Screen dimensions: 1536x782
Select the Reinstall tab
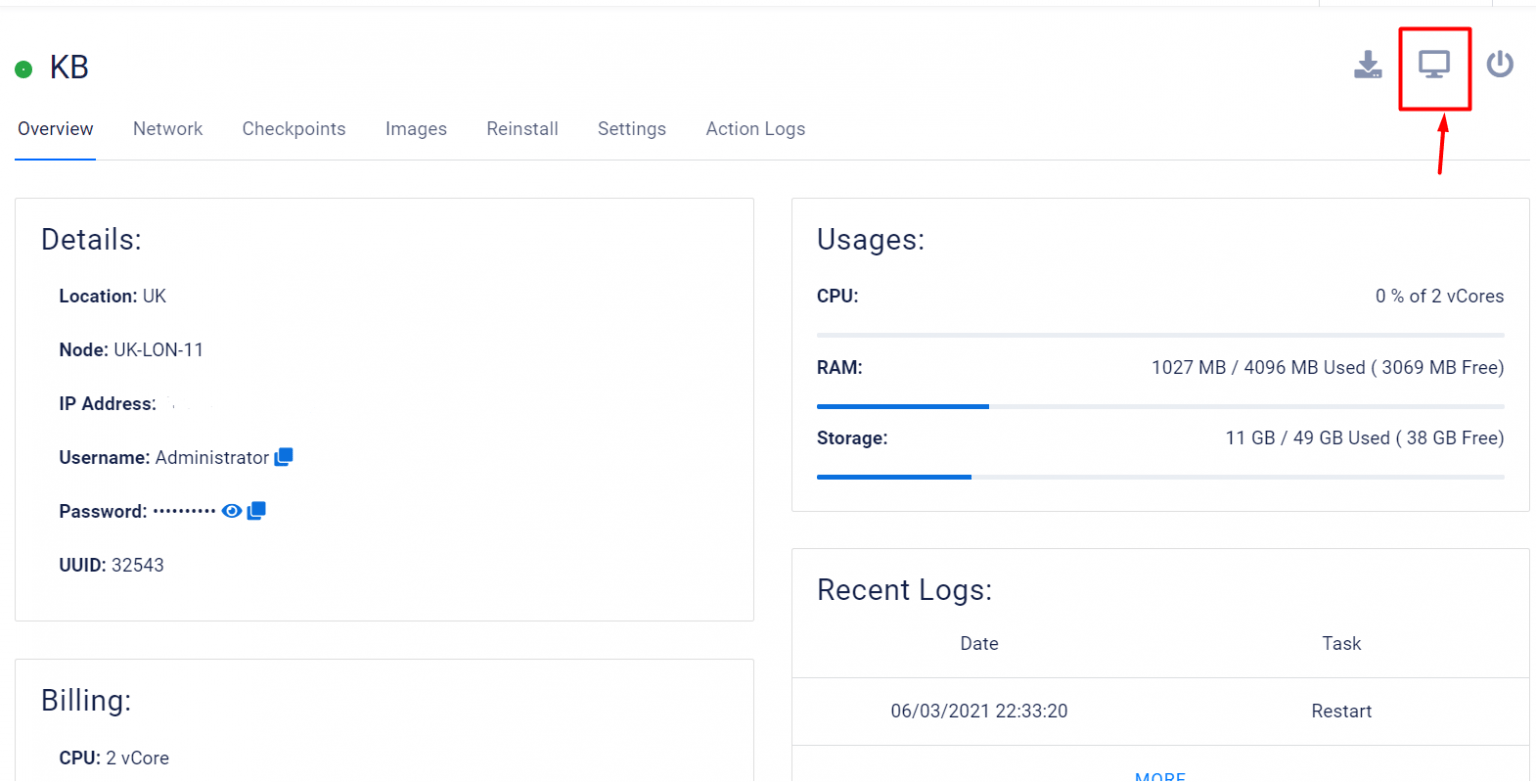coord(522,129)
